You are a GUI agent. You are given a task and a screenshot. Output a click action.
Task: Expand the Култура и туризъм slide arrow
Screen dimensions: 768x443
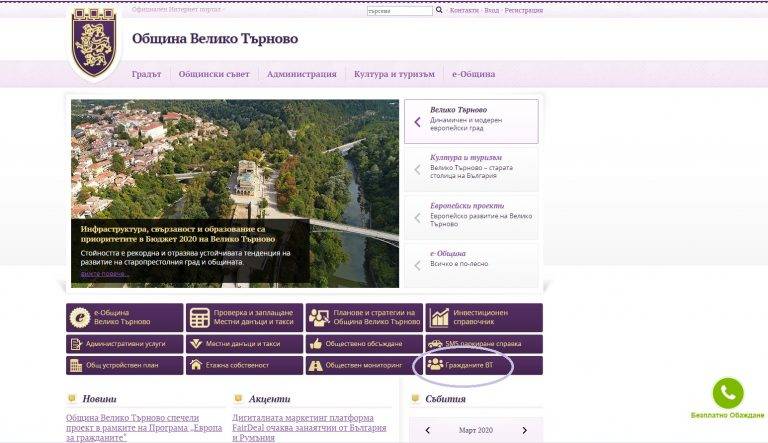[x=416, y=169]
